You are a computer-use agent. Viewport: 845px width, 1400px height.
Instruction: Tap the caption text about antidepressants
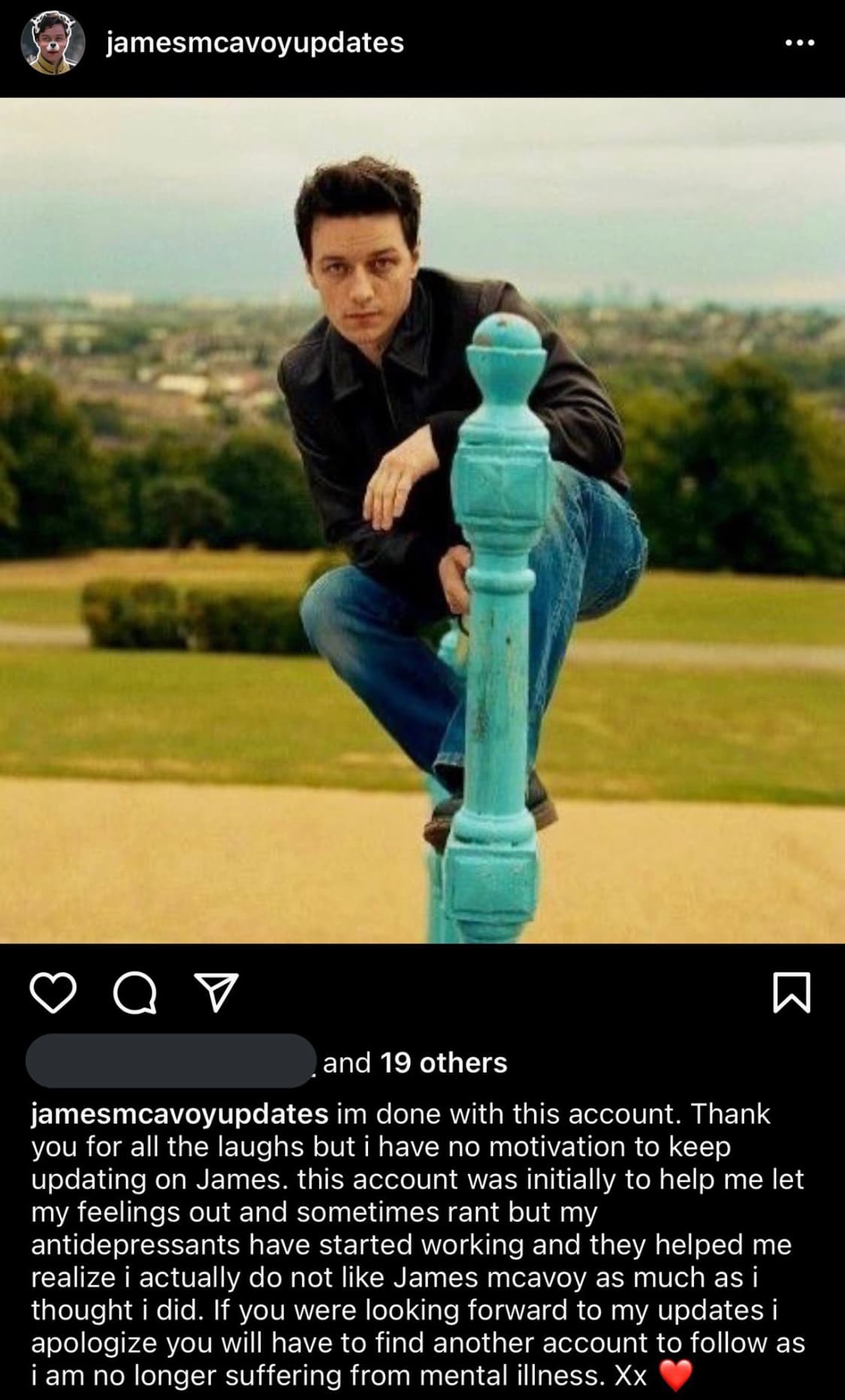coord(412,1244)
